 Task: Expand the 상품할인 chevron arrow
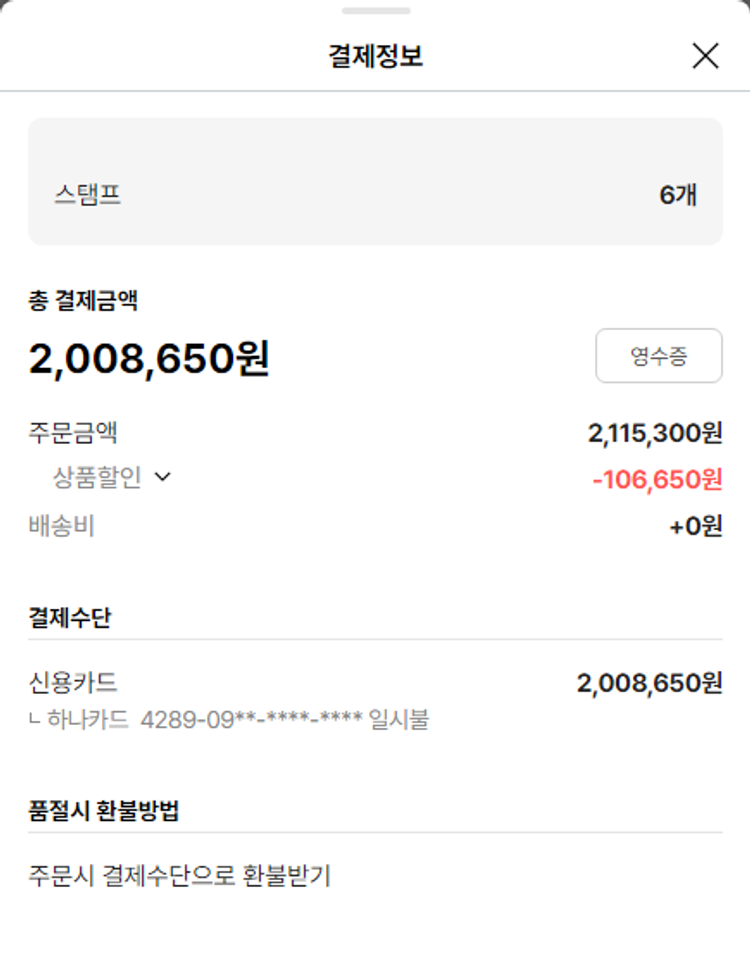point(163,478)
